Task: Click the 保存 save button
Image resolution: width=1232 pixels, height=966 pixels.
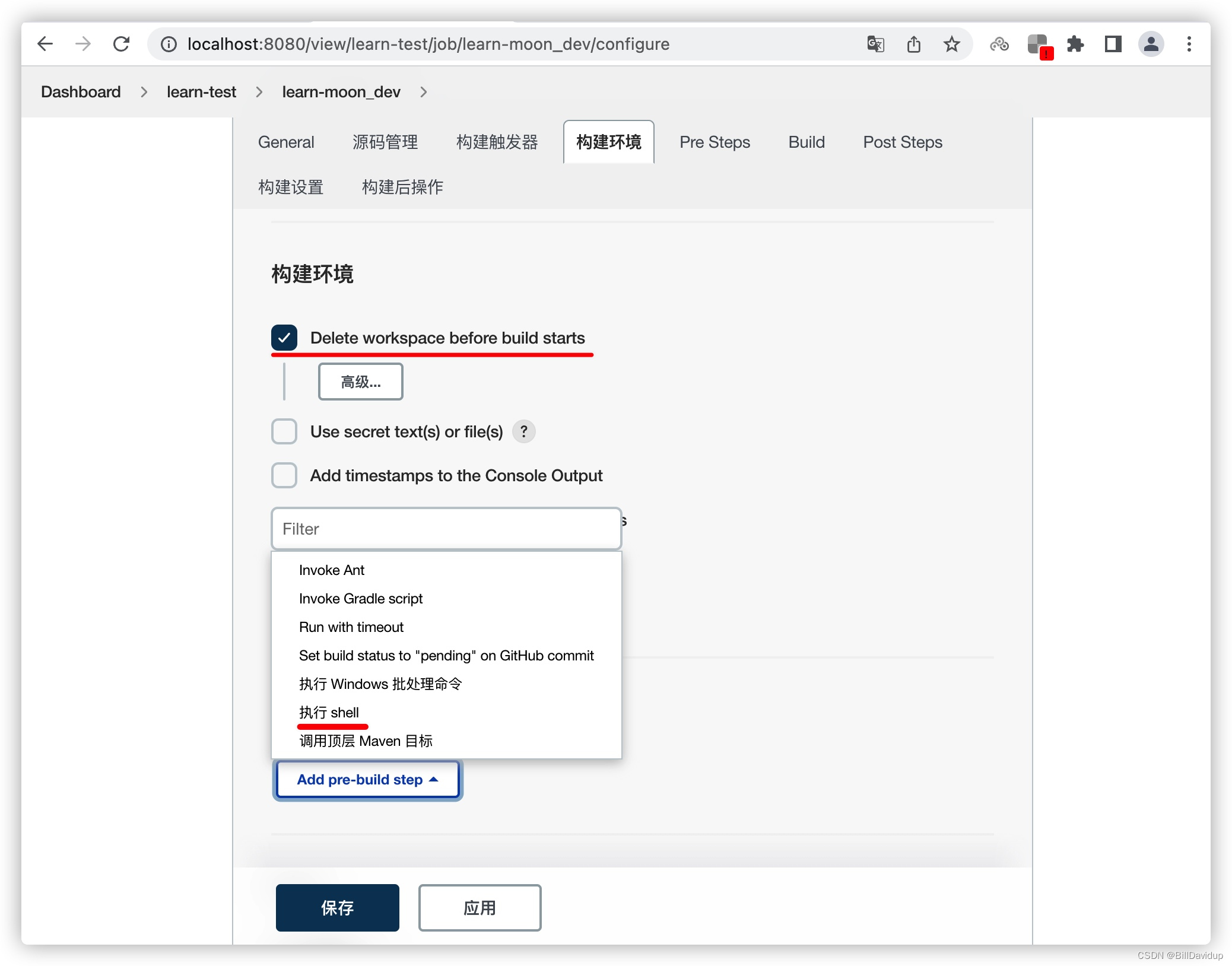Action: [x=338, y=908]
